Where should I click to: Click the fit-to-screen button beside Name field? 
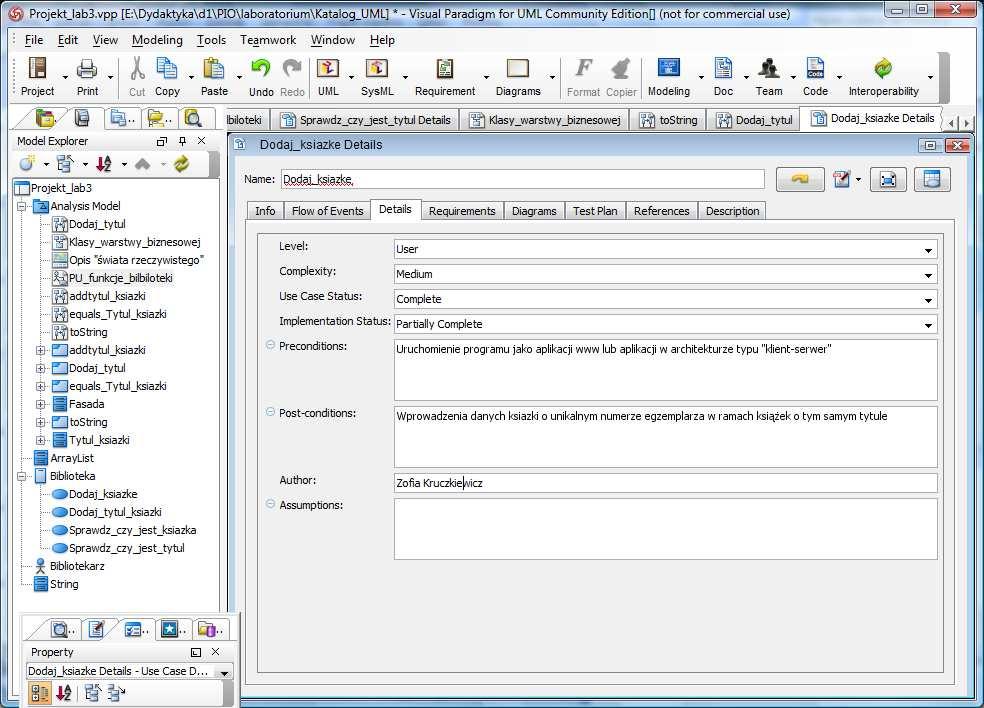click(888, 180)
